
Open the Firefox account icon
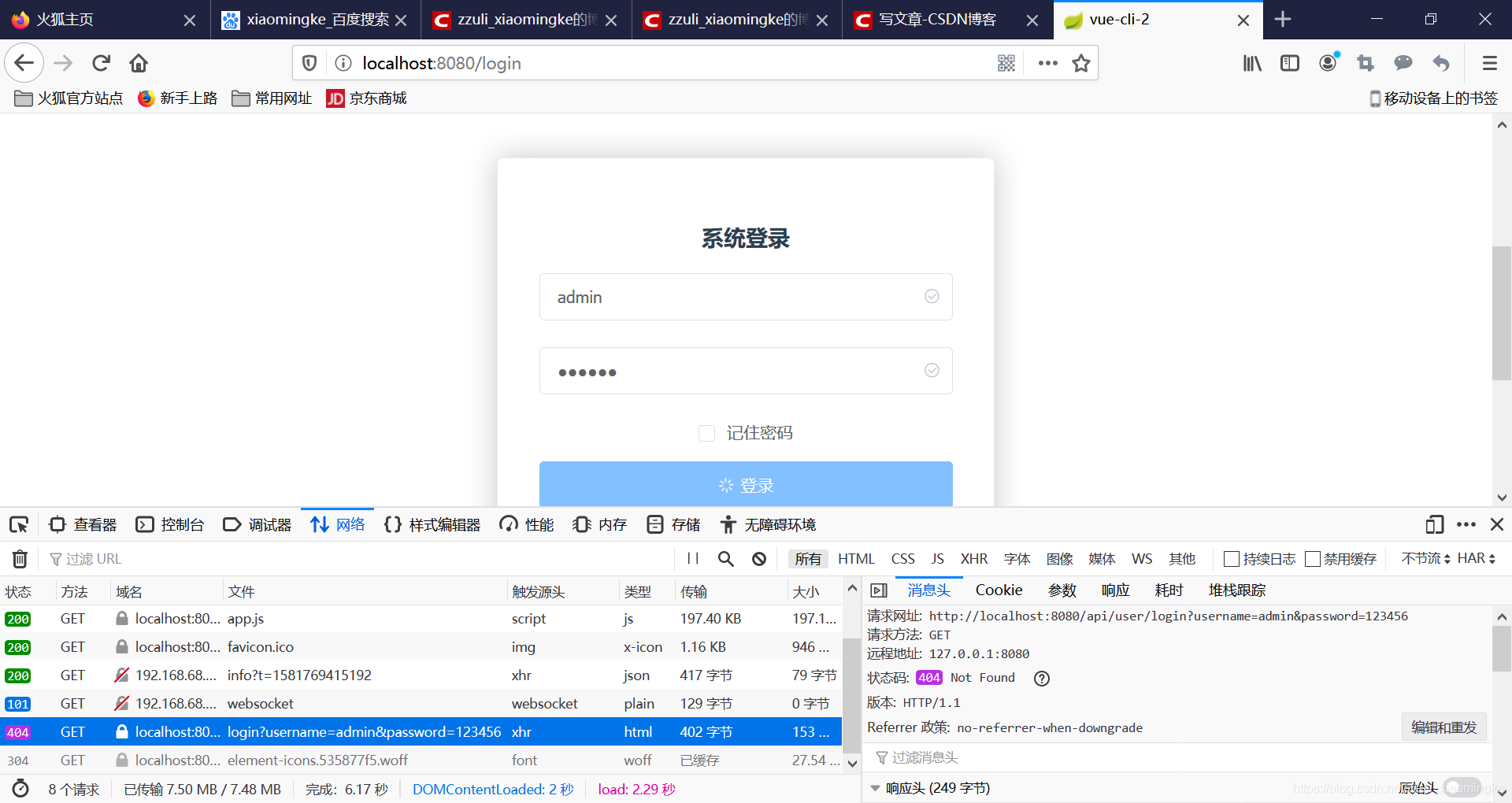pos(1329,62)
